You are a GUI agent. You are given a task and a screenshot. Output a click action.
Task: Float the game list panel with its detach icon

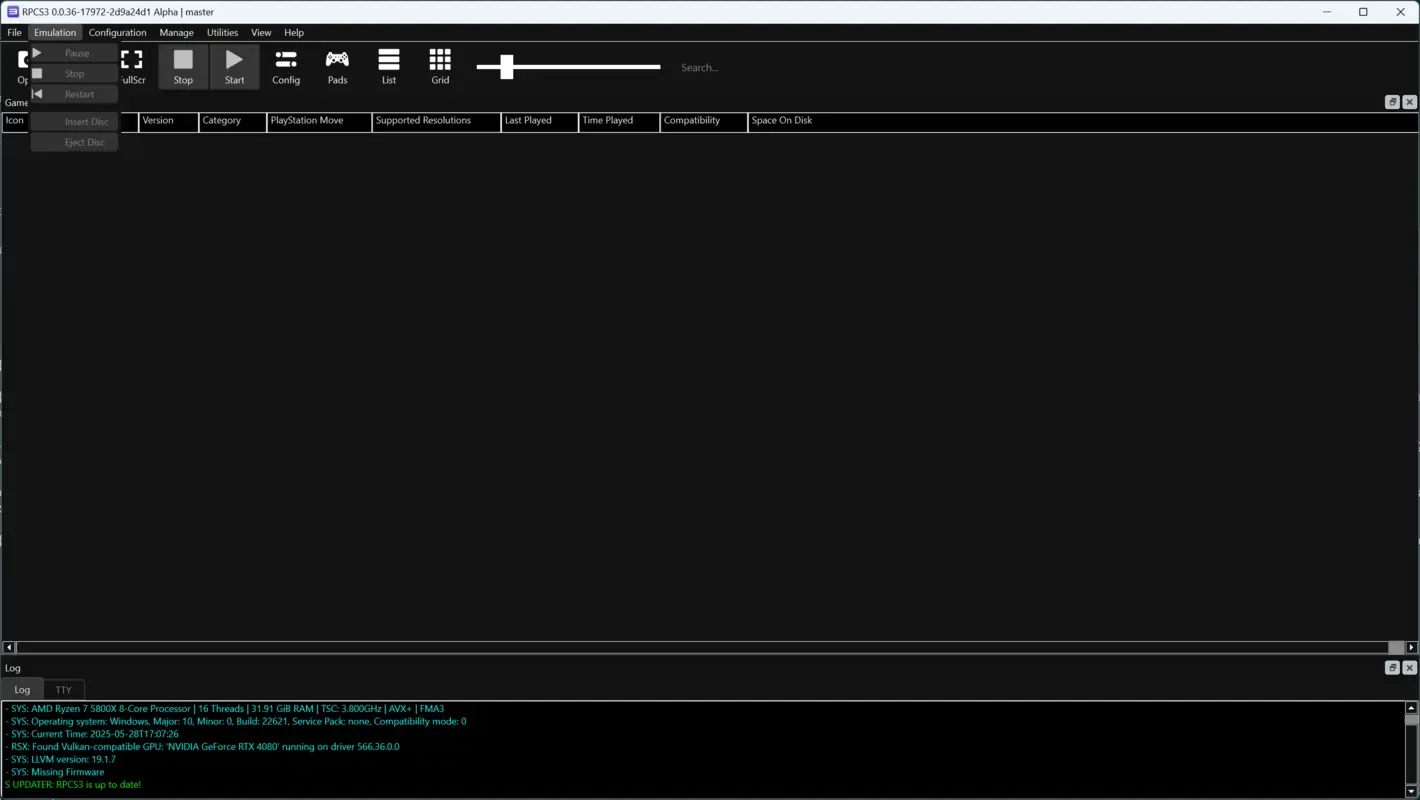pyautogui.click(x=1392, y=101)
